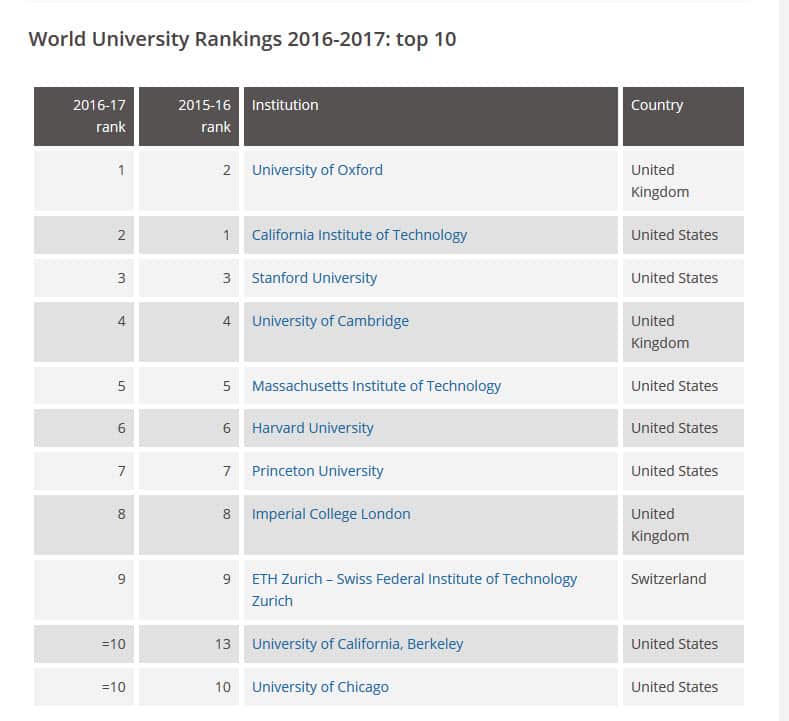Click the =10 rank in Berkeley row

click(113, 644)
